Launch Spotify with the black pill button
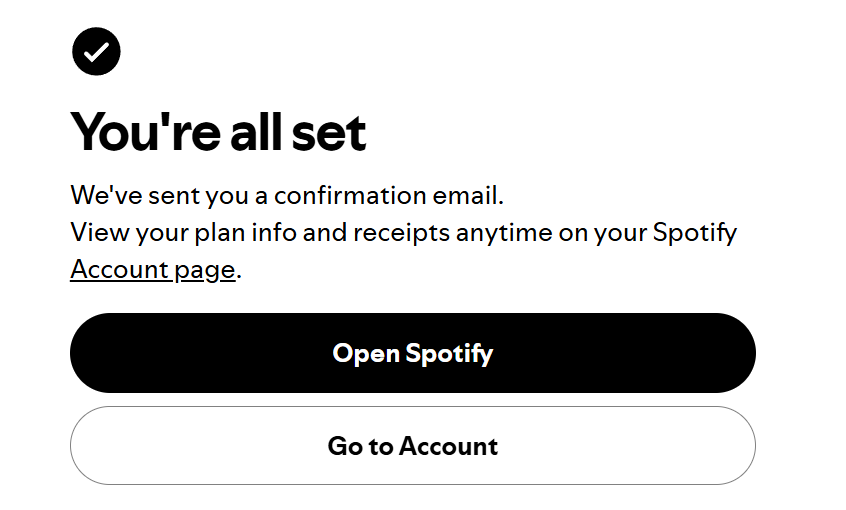846x510 pixels. pyautogui.click(x=412, y=353)
